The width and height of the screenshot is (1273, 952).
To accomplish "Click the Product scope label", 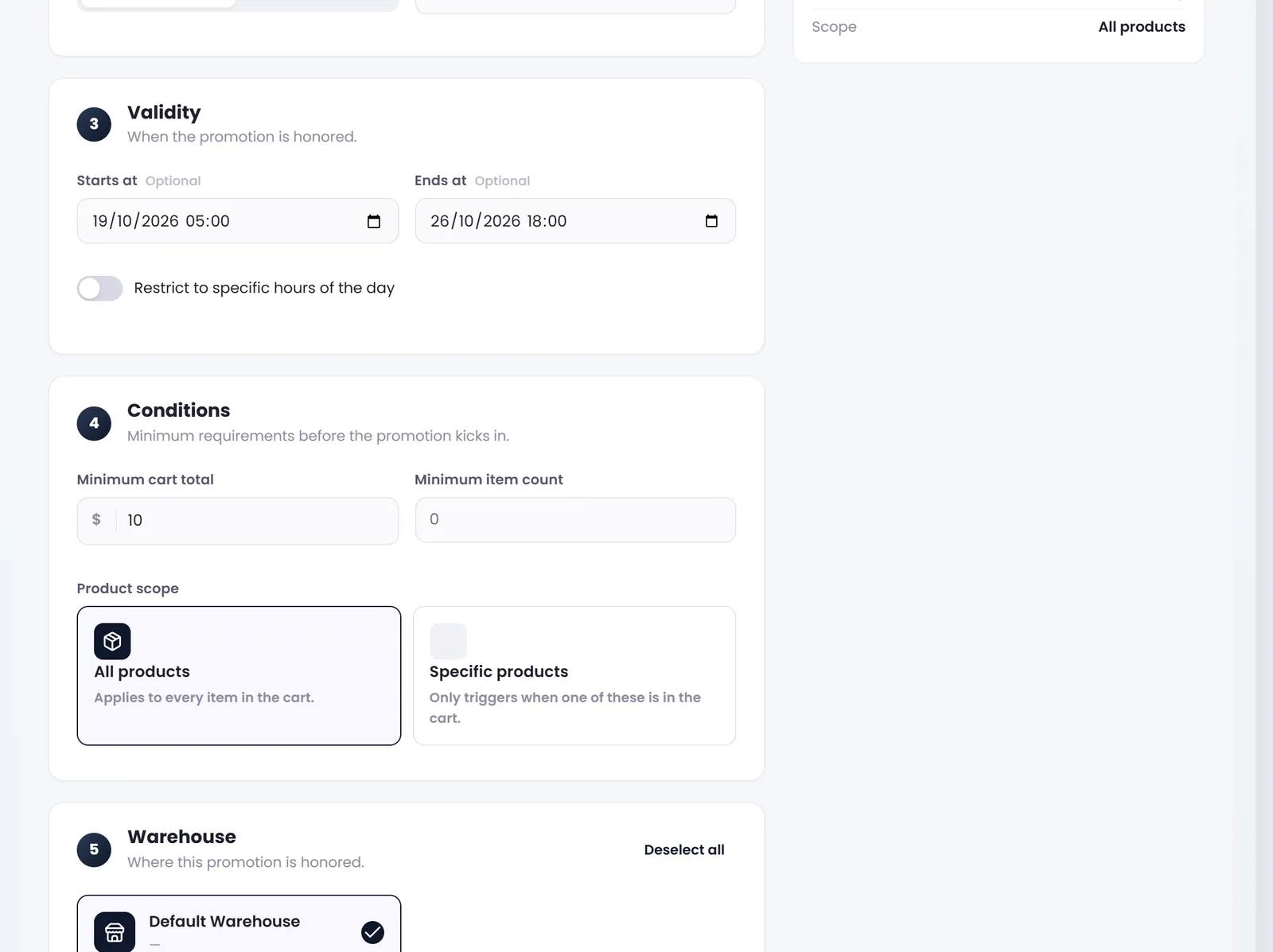I will (x=127, y=589).
